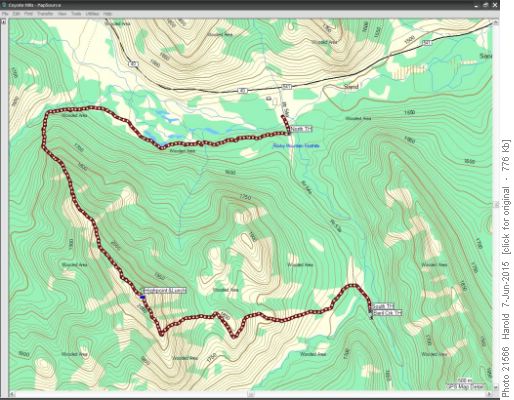The image size is (514, 400).
Task: Click the Sand Crk TH waypoint label
Action: [x=387, y=313]
